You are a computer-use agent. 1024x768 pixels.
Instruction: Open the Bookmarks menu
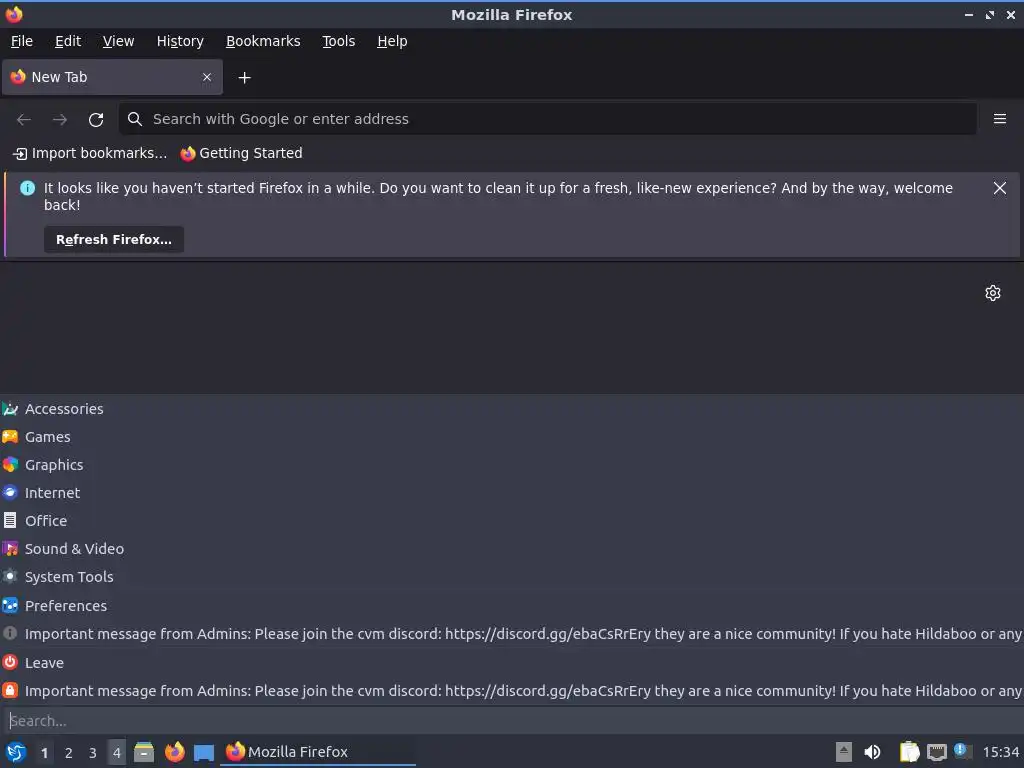coord(263,41)
